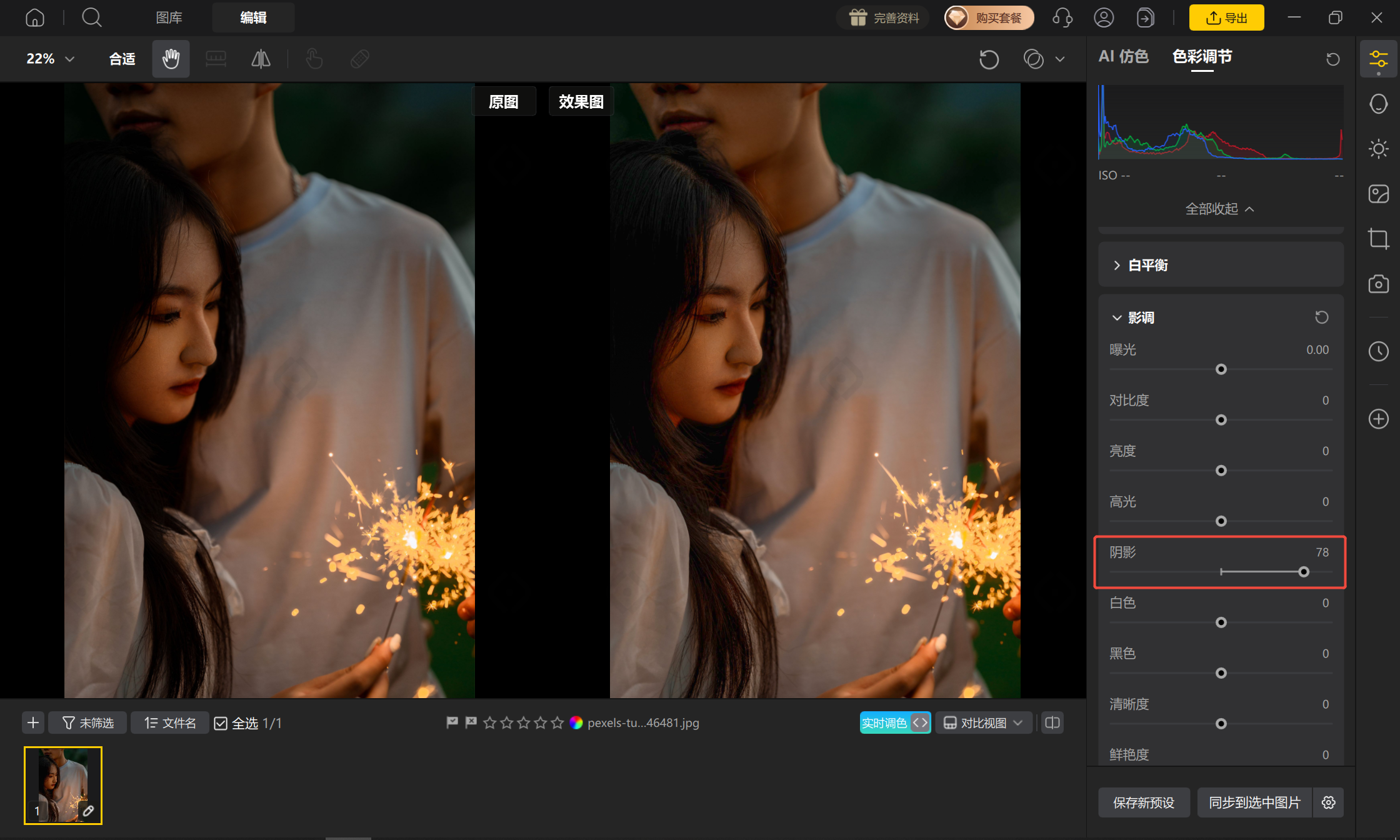Click the flip horizontal mirror icon

point(261,59)
